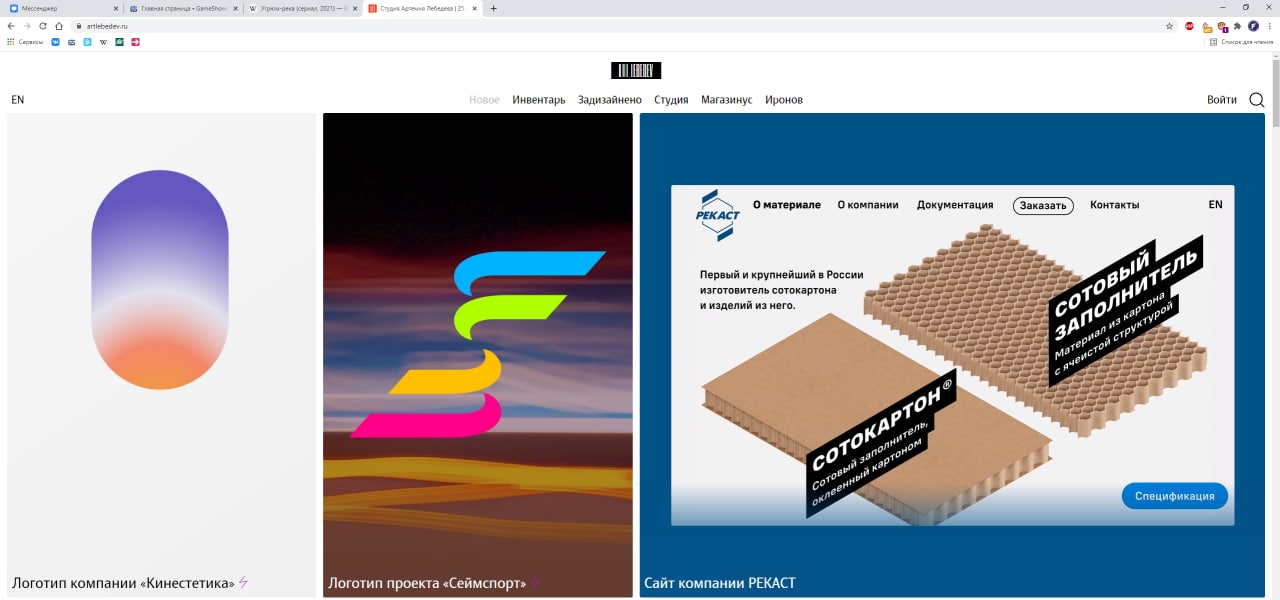Click the Сервисы apps bookmark
Image resolution: width=1280 pixels, height=600 pixels.
pyautogui.click(x=25, y=42)
